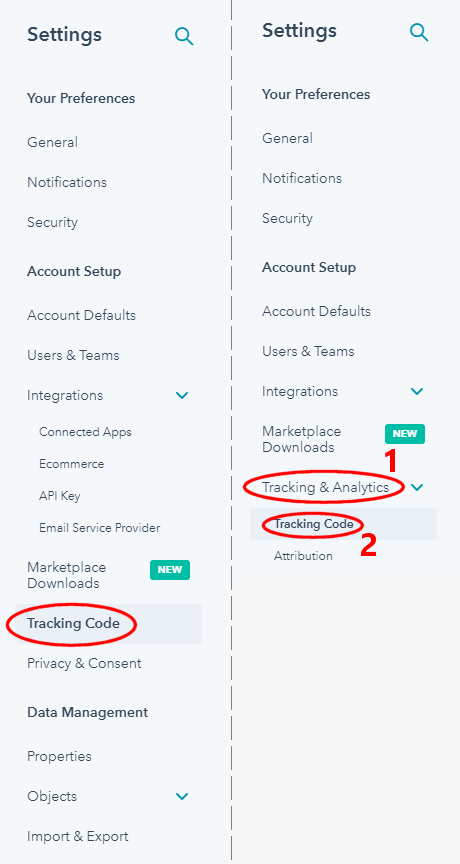Open the Attribution sub-item
Viewport: 460px width, 864px height.
(303, 556)
